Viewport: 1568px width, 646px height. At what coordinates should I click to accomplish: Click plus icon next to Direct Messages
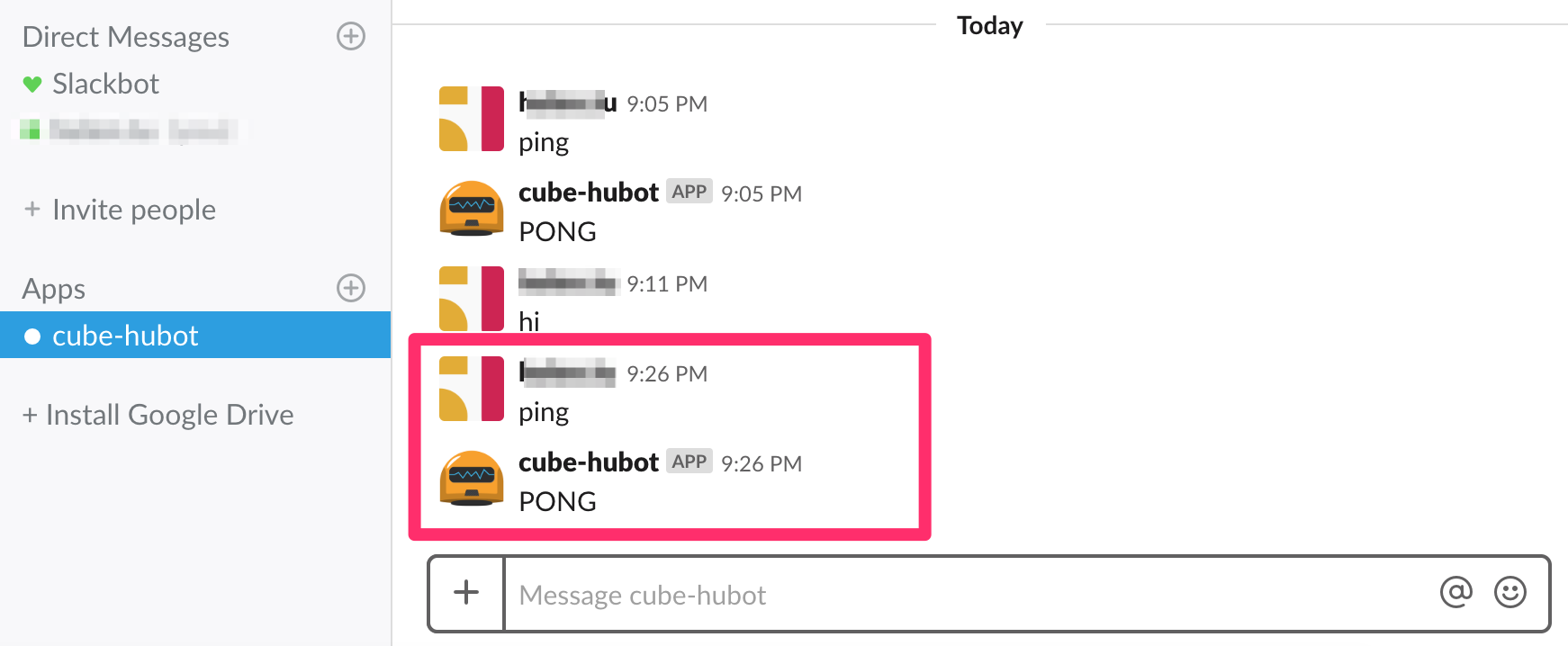[350, 36]
